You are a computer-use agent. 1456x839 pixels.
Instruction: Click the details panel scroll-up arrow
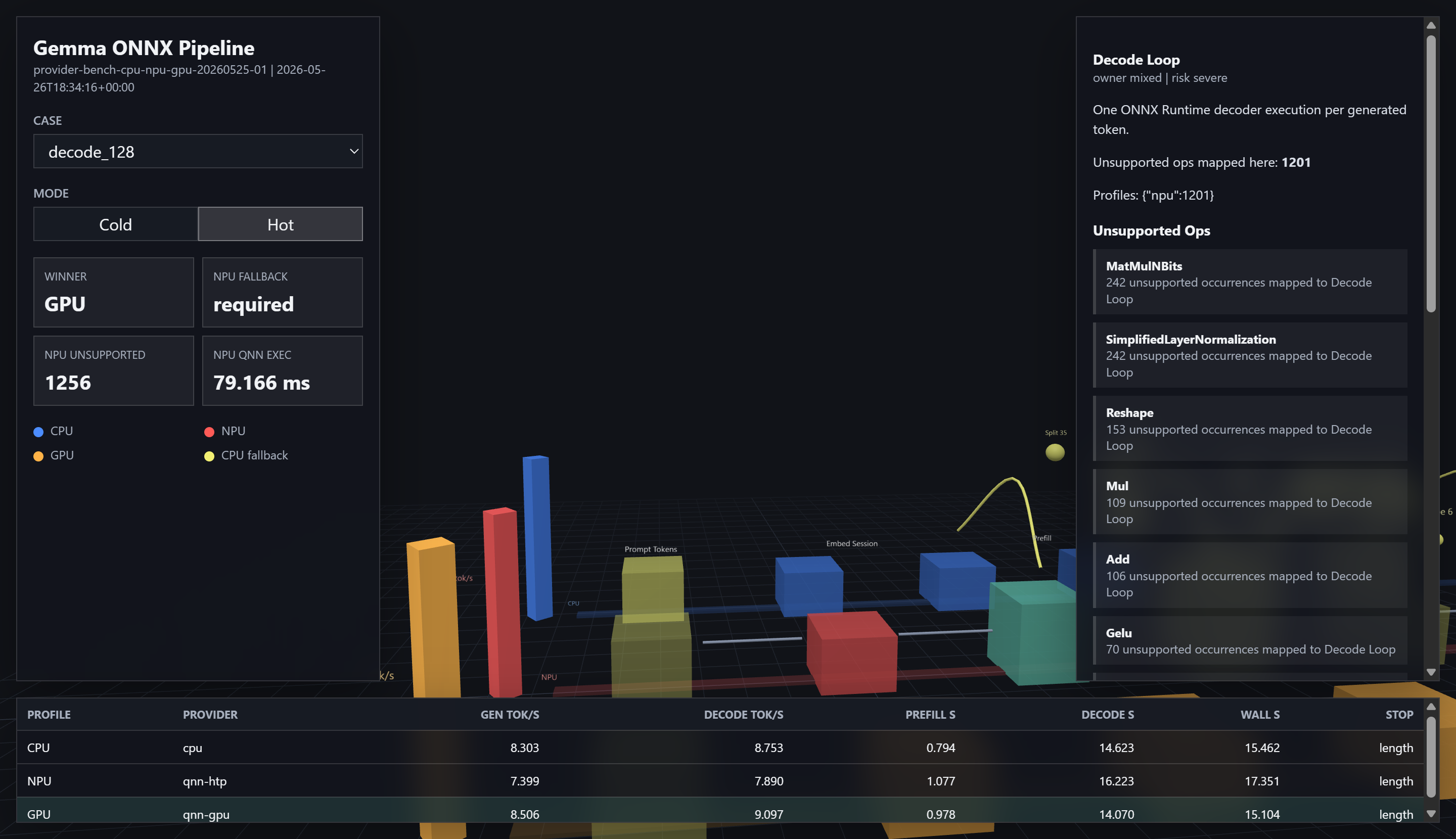(1431, 25)
